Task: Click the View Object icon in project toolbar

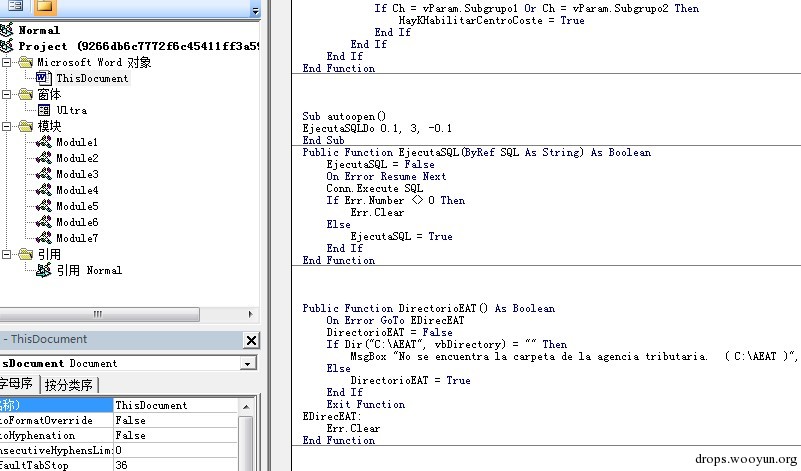Action: point(15,6)
